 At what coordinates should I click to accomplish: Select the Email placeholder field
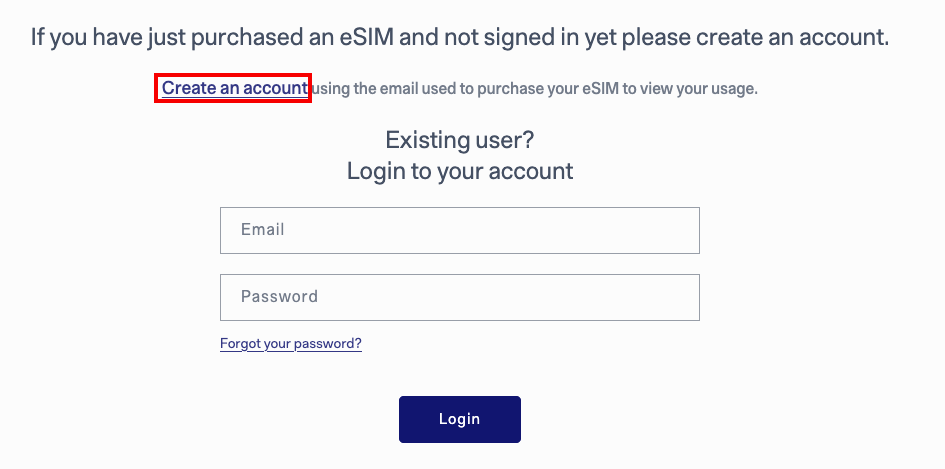(459, 230)
